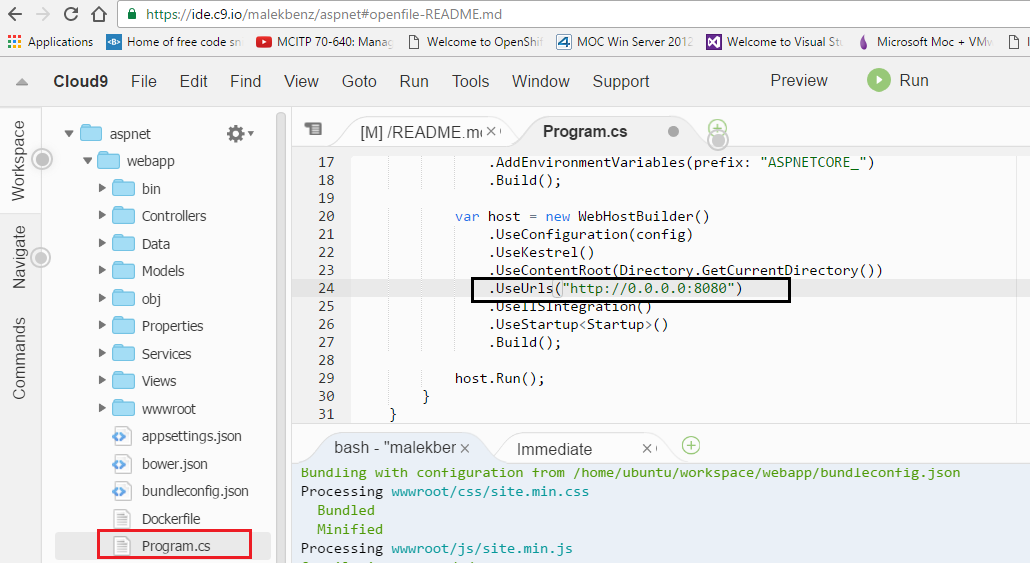Select Dockerfile in file tree
Viewport: 1030px width, 563px height.
coord(171,519)
